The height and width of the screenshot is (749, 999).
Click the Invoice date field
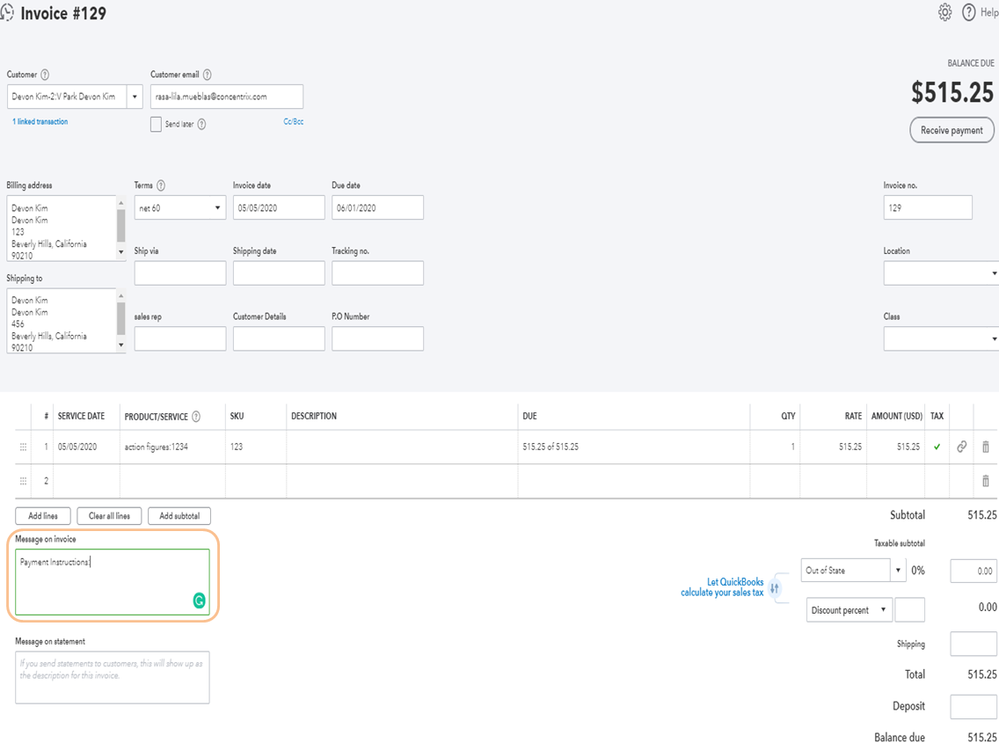click(x=278, y=208)
